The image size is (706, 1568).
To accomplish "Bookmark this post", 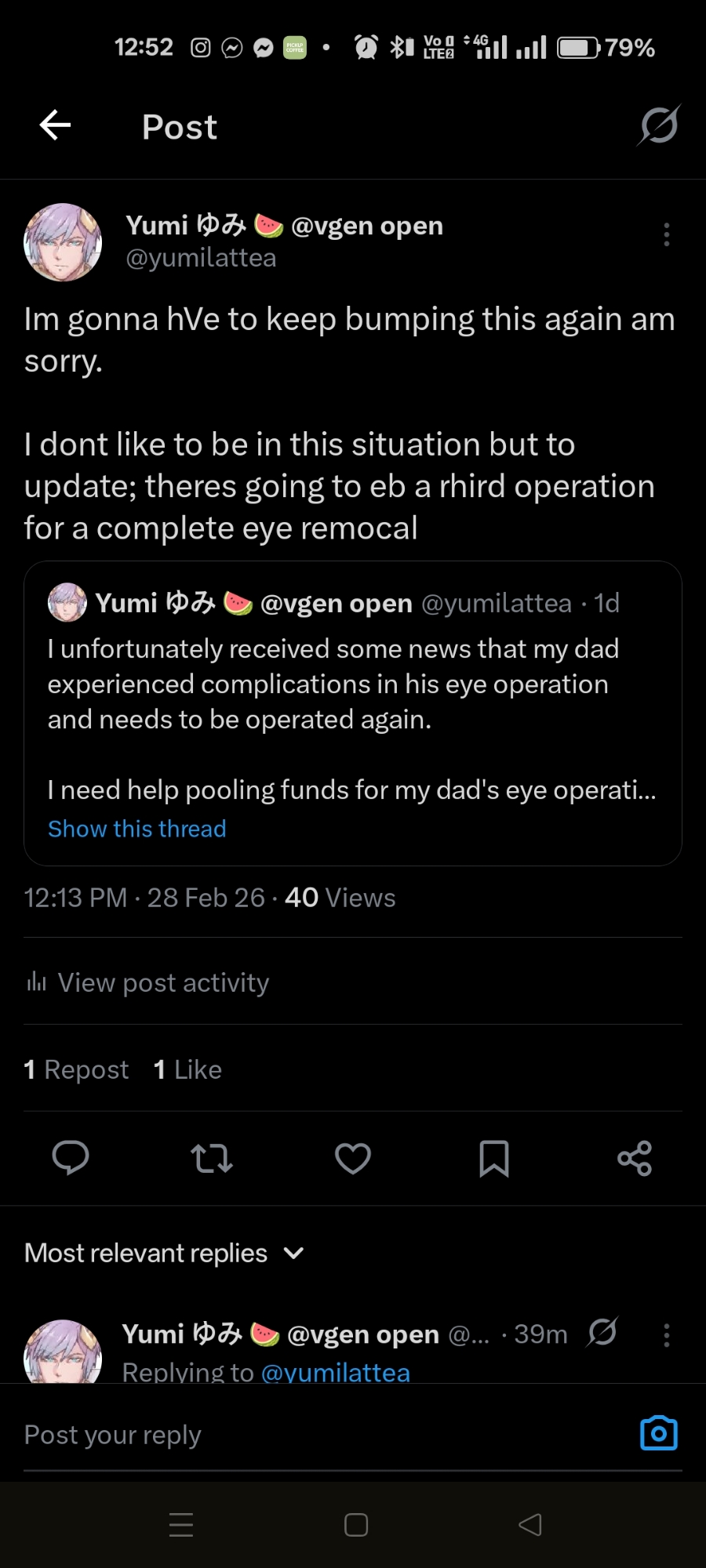I will click(x=494, y=1158).
